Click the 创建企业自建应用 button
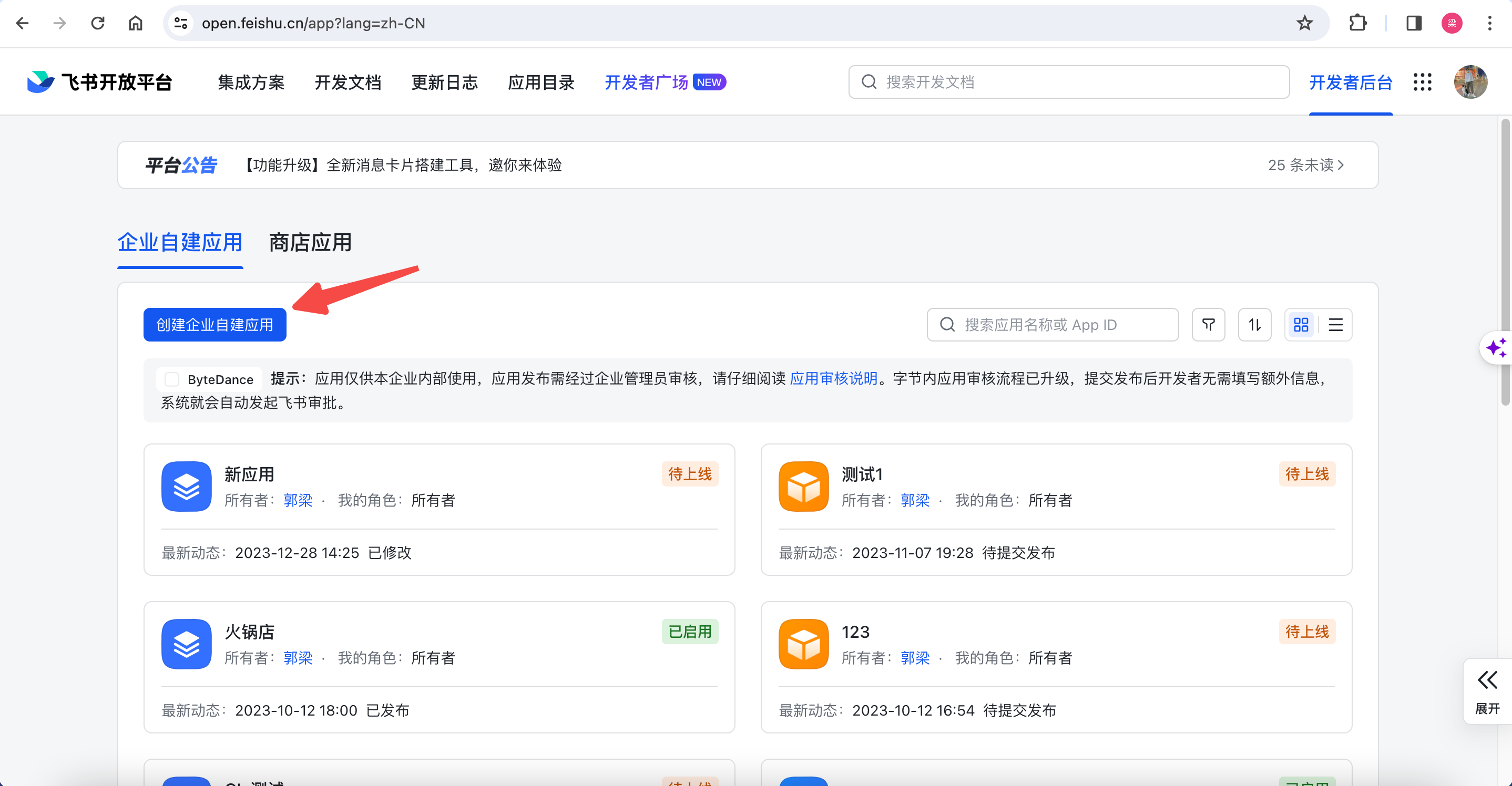 click(x=215, y=324)
